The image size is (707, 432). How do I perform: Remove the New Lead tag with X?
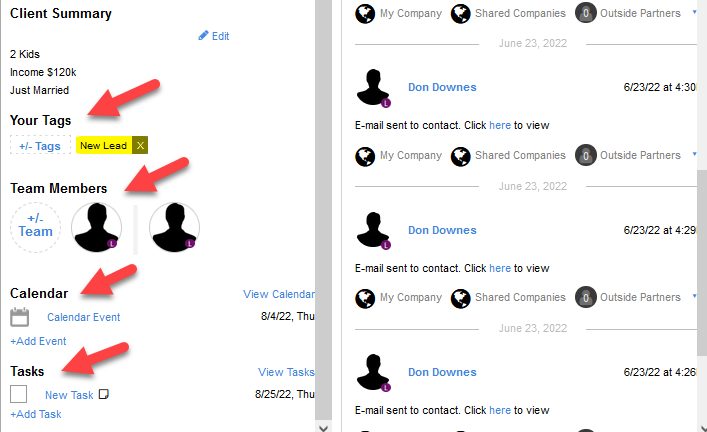(140, 146)
